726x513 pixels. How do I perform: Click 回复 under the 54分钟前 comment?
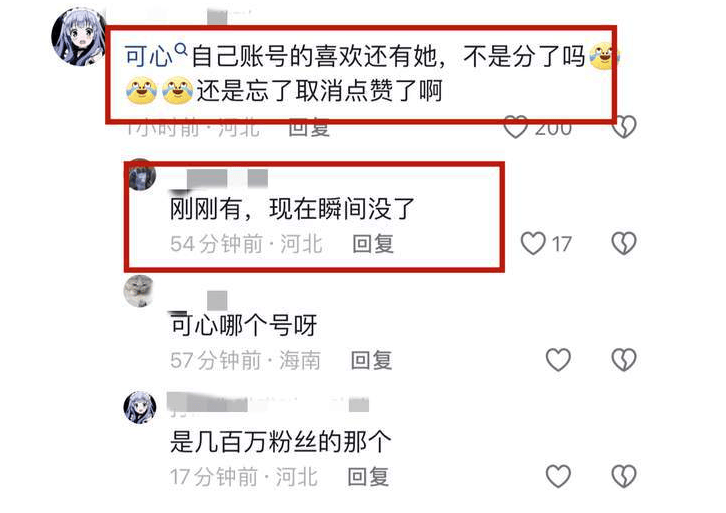click(373, 244)
